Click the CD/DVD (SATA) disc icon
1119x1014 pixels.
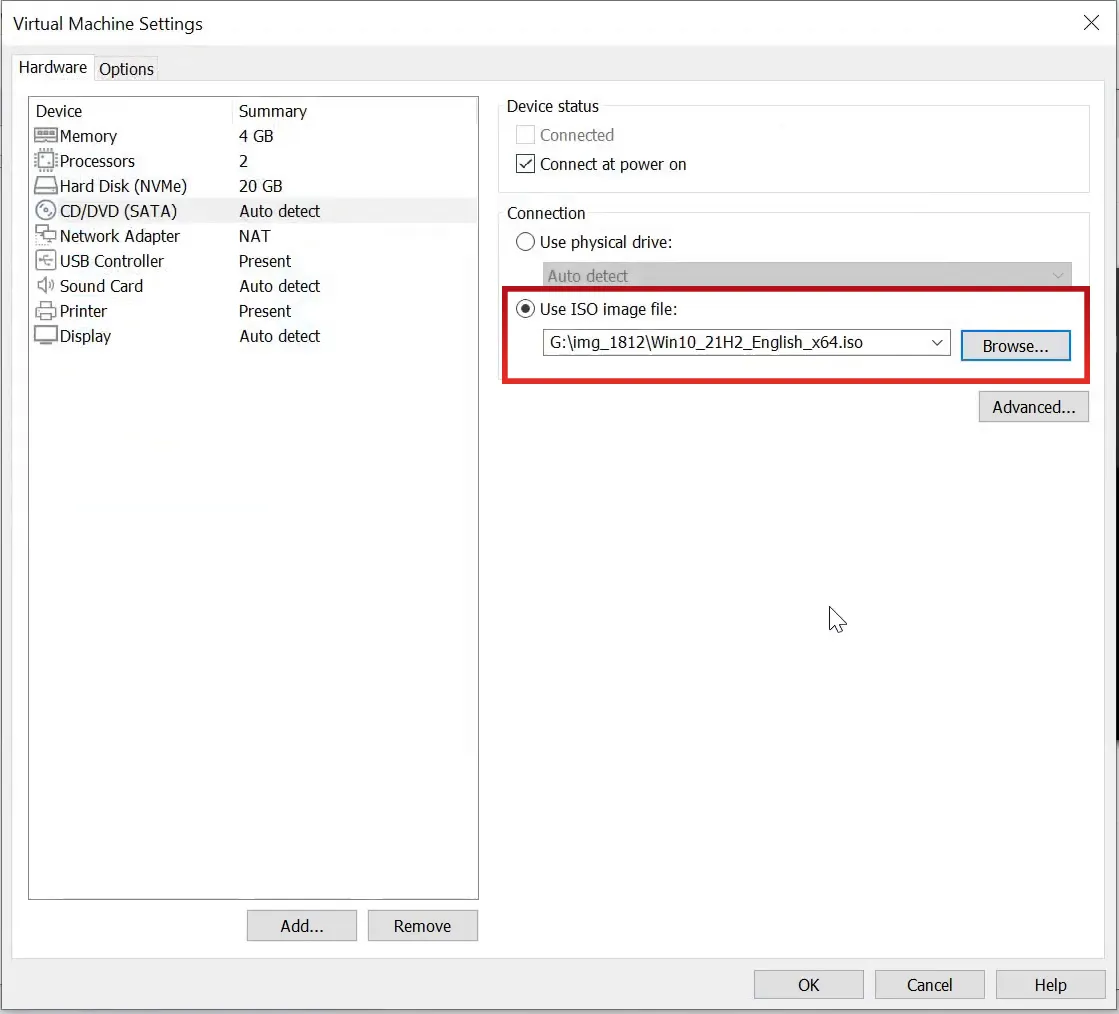46,211
